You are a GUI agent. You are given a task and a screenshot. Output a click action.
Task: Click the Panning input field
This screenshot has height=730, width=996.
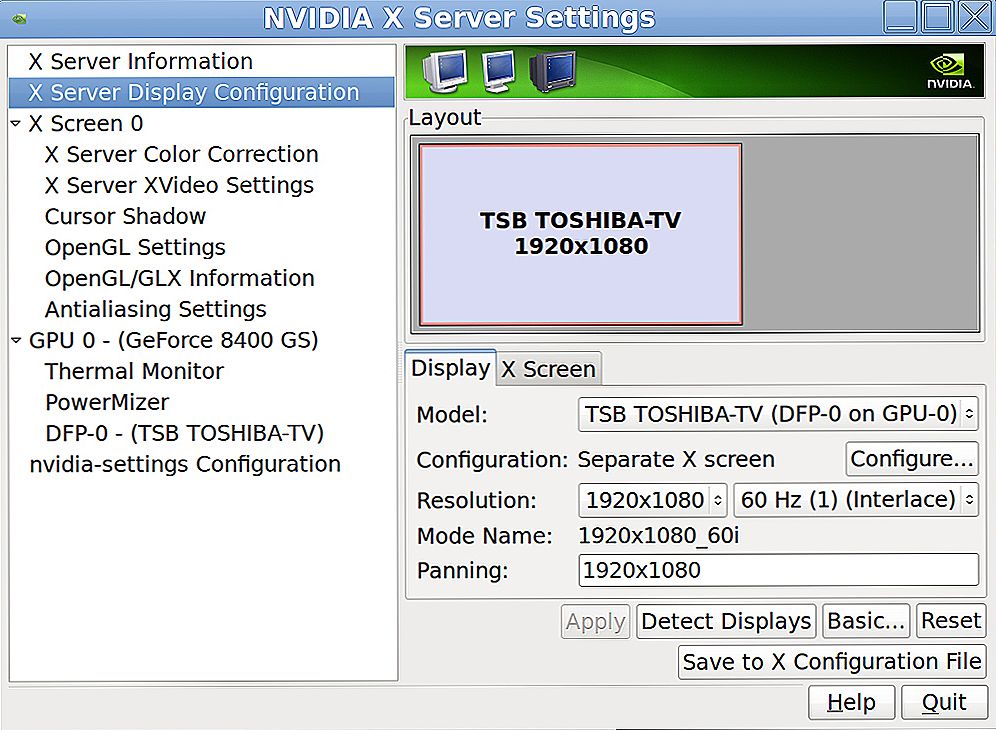[778, 570]
